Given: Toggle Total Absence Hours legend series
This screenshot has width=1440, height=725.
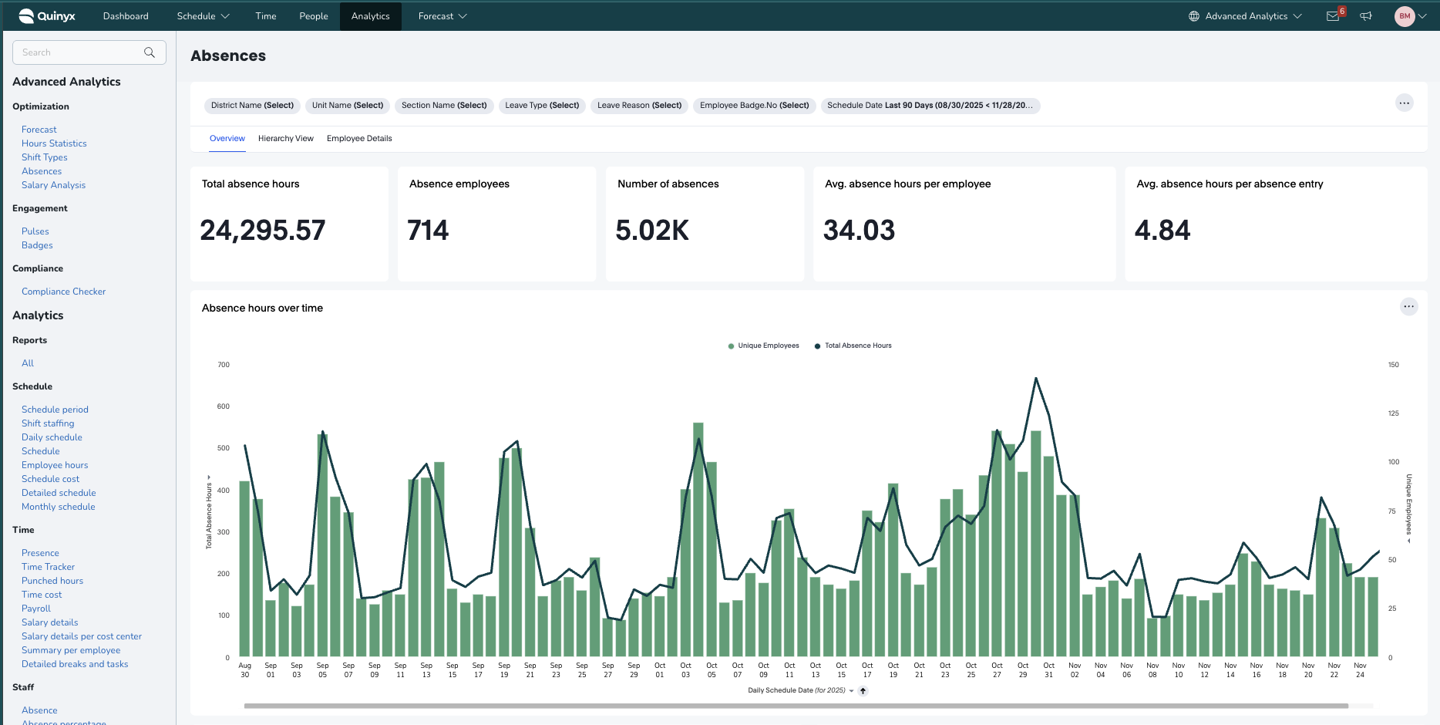Looking at the screenshot, I should [853, 346].
